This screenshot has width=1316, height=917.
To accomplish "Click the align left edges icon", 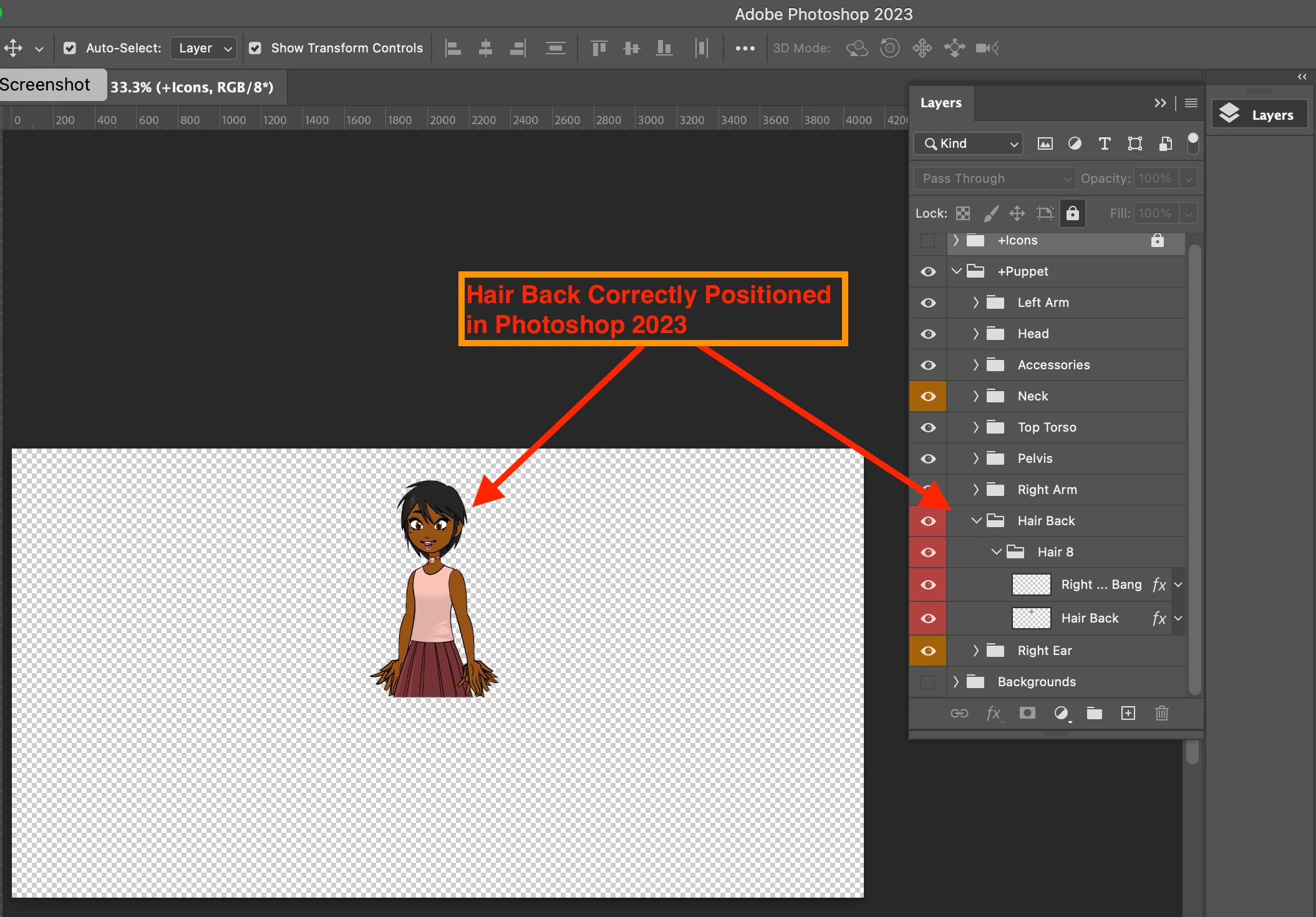I will tap(453, 48).
